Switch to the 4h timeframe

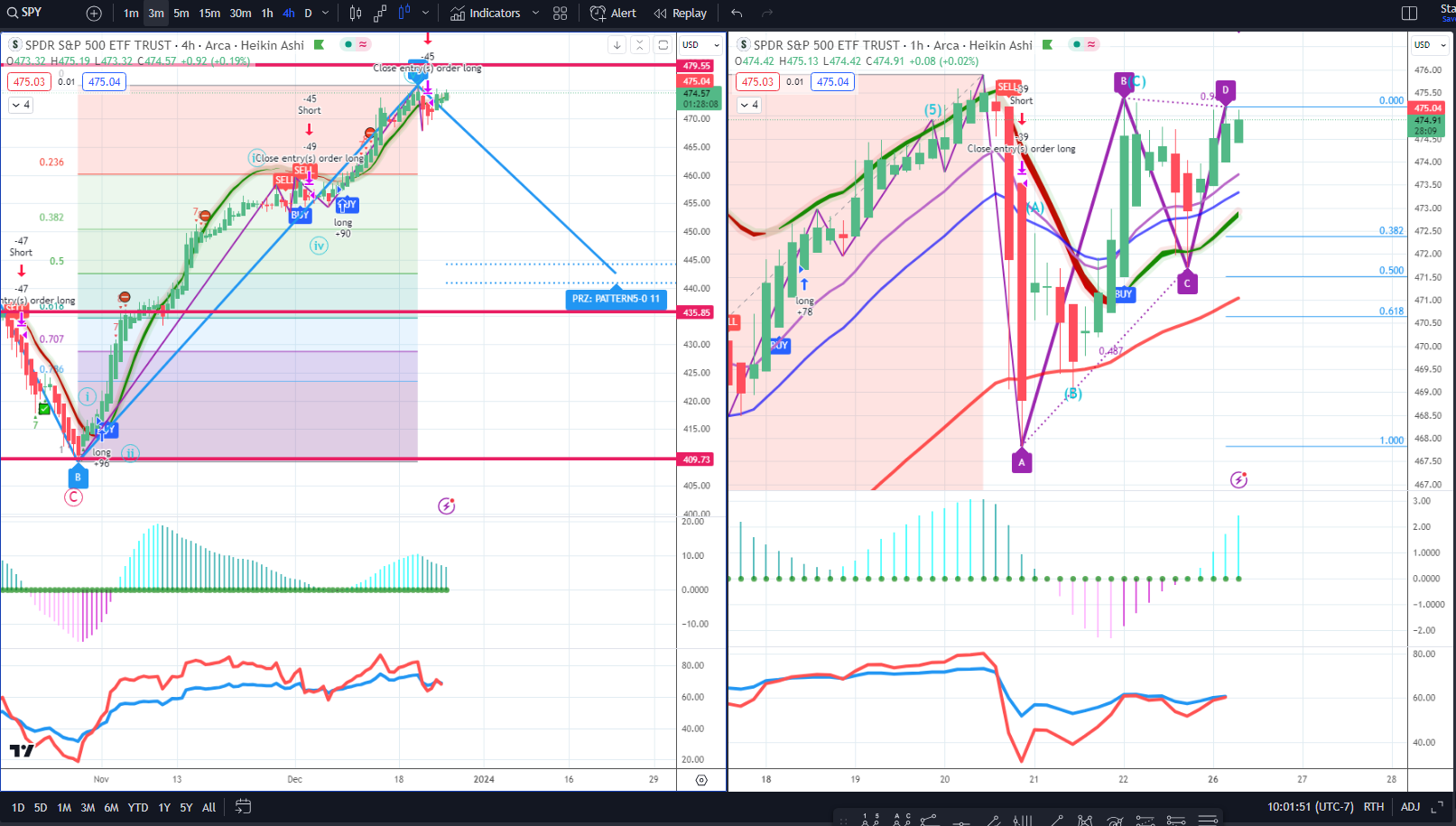click(289, 13)
